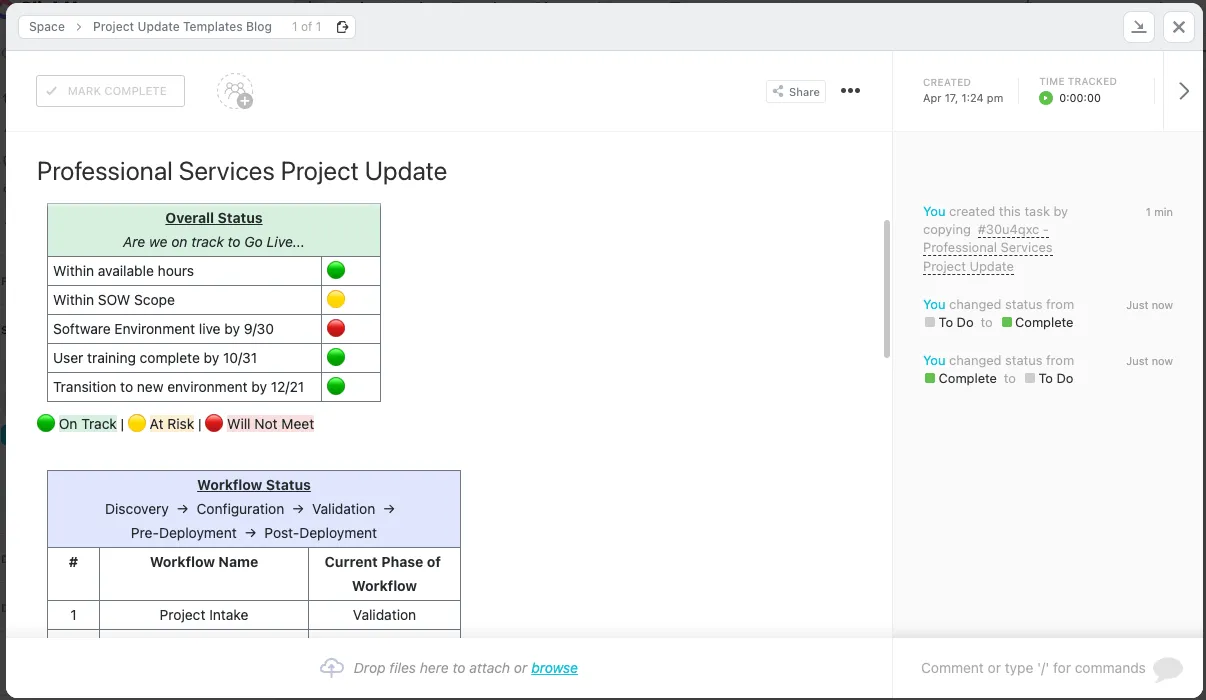Select green dot for User training row
1206x700 pixels.
click(336, 357)
